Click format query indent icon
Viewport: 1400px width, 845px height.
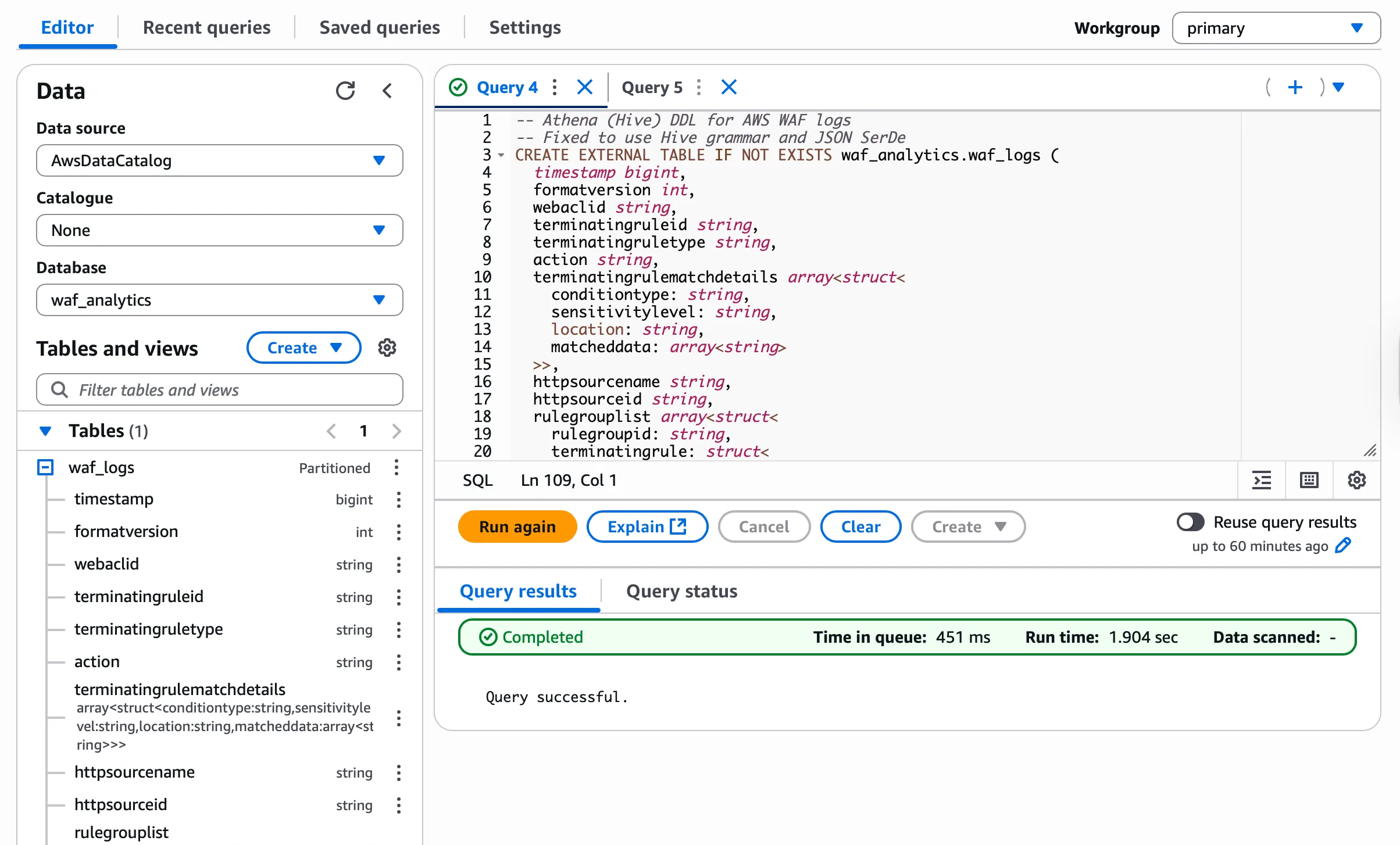pyautogui.click(x=1262, y=480)
